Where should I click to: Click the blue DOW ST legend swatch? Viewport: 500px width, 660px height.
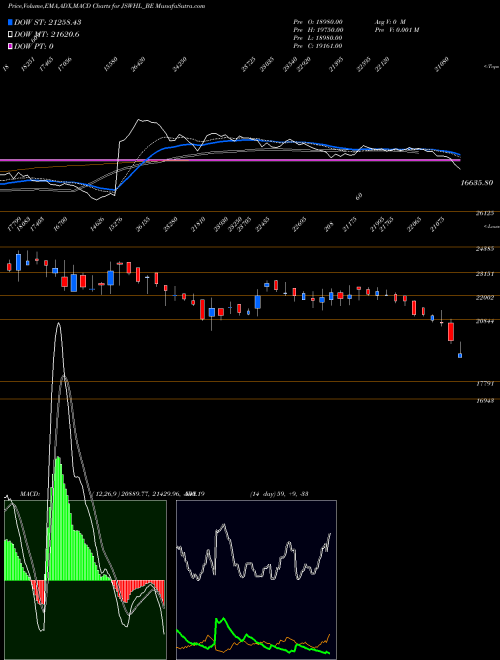(10, 22)
